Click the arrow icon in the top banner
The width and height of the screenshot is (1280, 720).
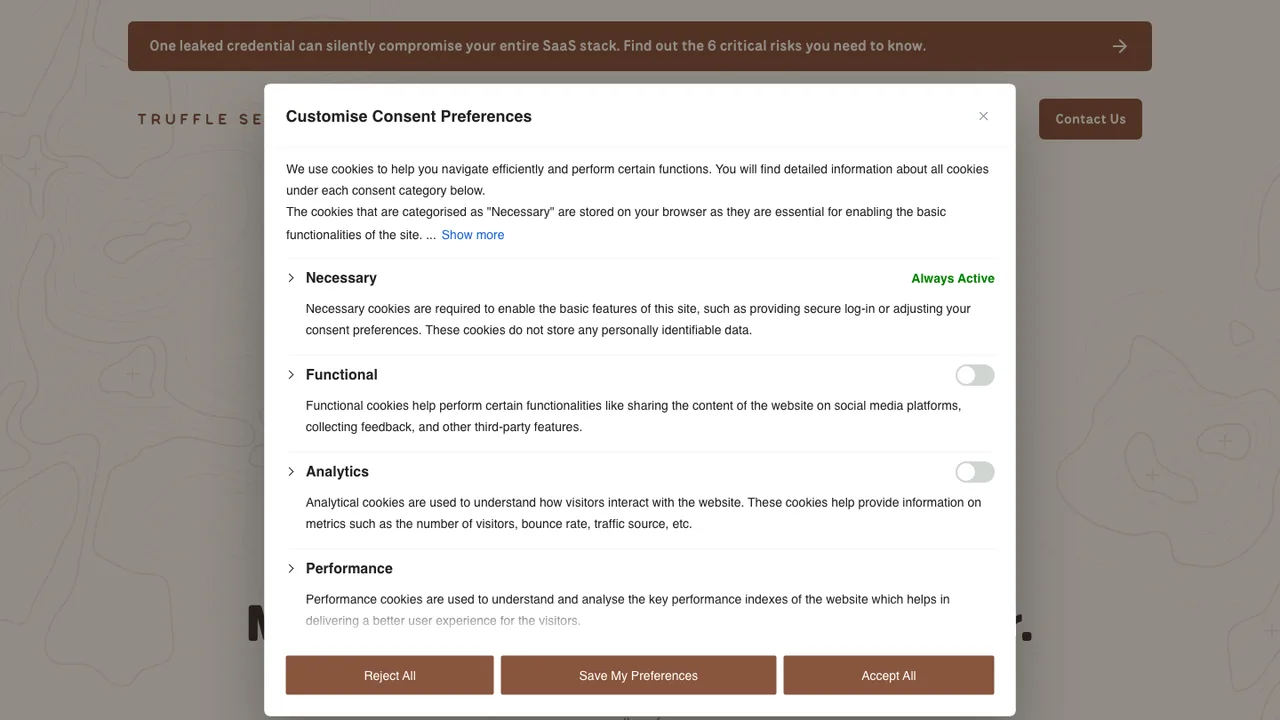1120,46
